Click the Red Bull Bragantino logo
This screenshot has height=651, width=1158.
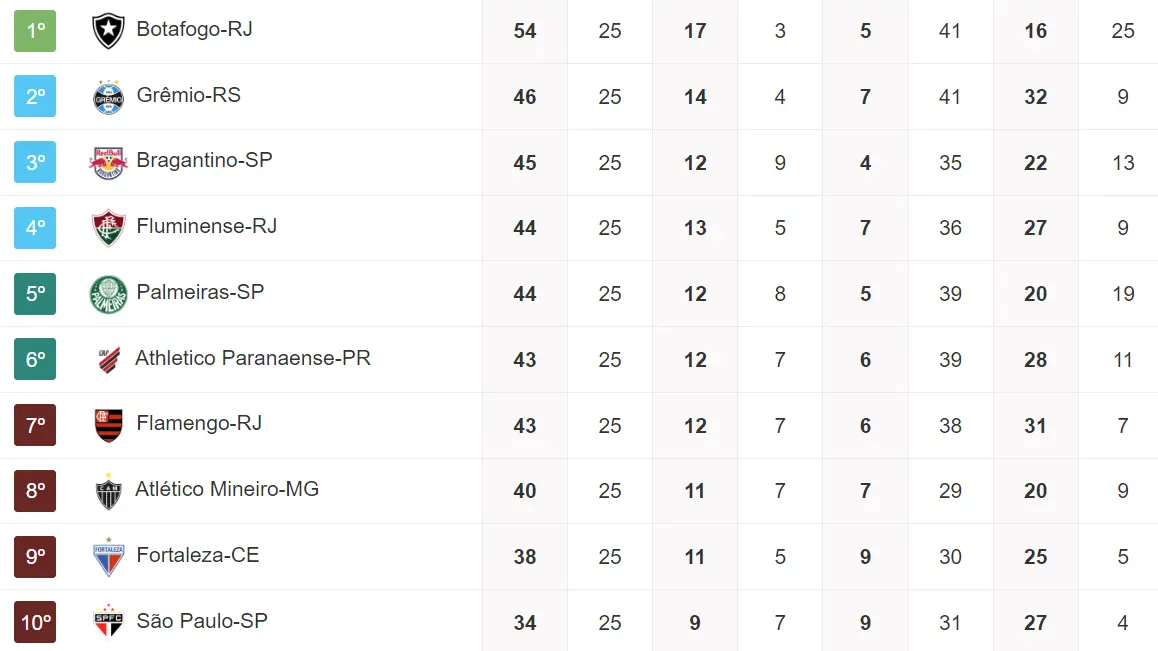pos(108,162)
